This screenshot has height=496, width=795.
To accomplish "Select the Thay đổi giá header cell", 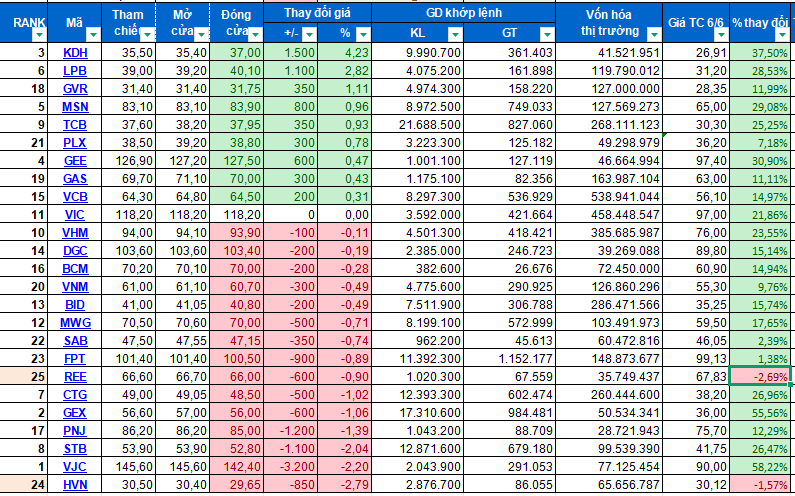I will 317,13.
